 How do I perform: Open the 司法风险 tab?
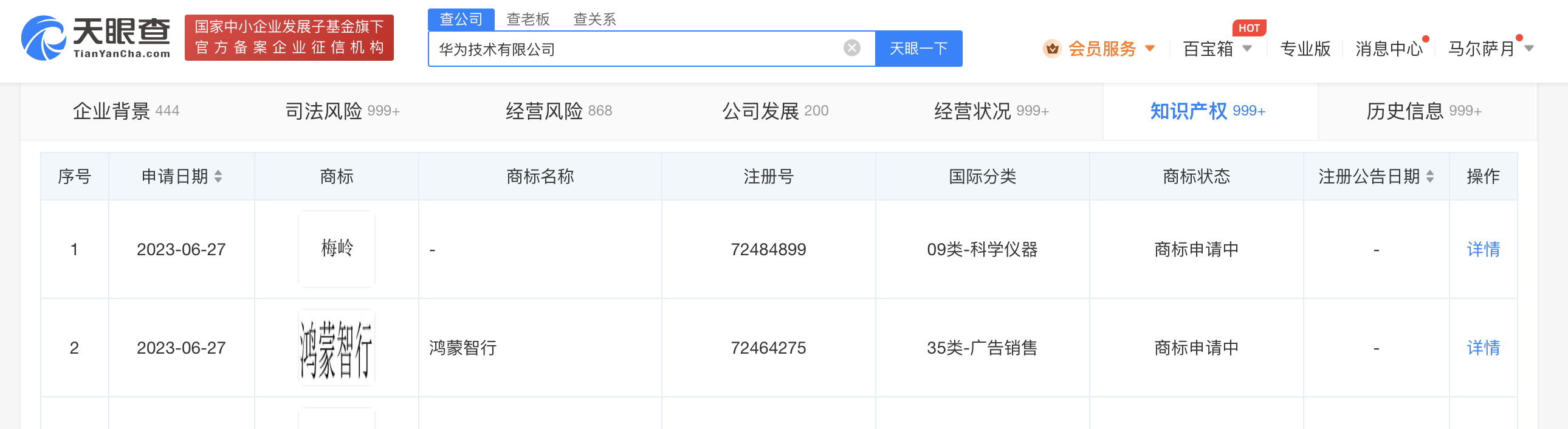coord(343,111)
